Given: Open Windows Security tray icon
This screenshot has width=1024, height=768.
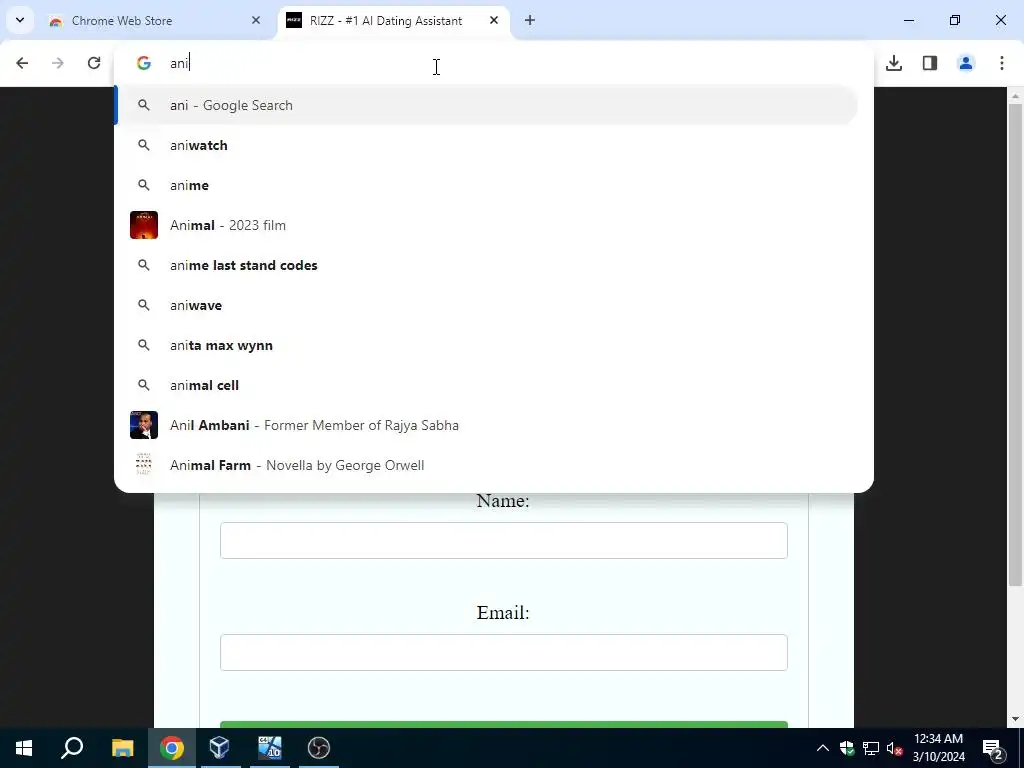Looking at the screenshot, I should point(847,748).
